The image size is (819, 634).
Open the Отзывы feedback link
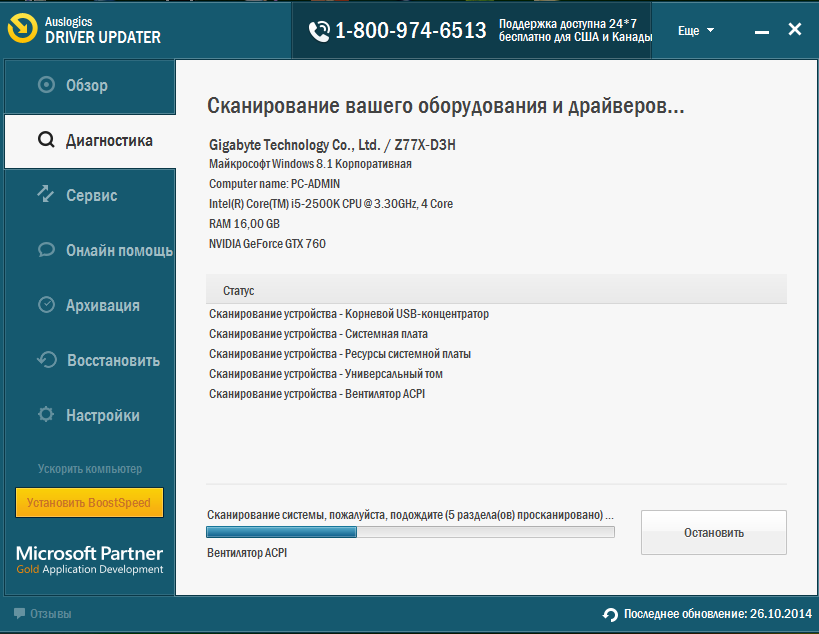[x=43, y=614]
